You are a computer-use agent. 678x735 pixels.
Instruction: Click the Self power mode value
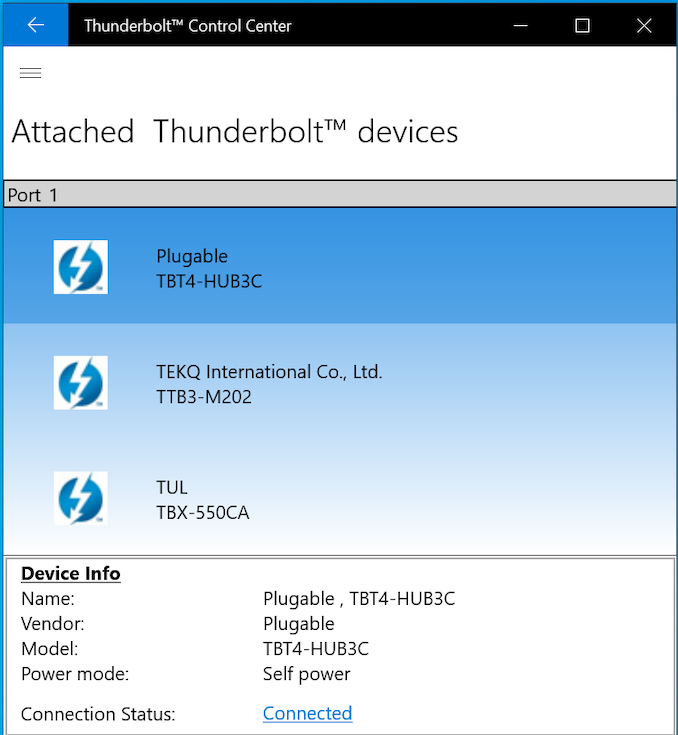coord(306,674)
